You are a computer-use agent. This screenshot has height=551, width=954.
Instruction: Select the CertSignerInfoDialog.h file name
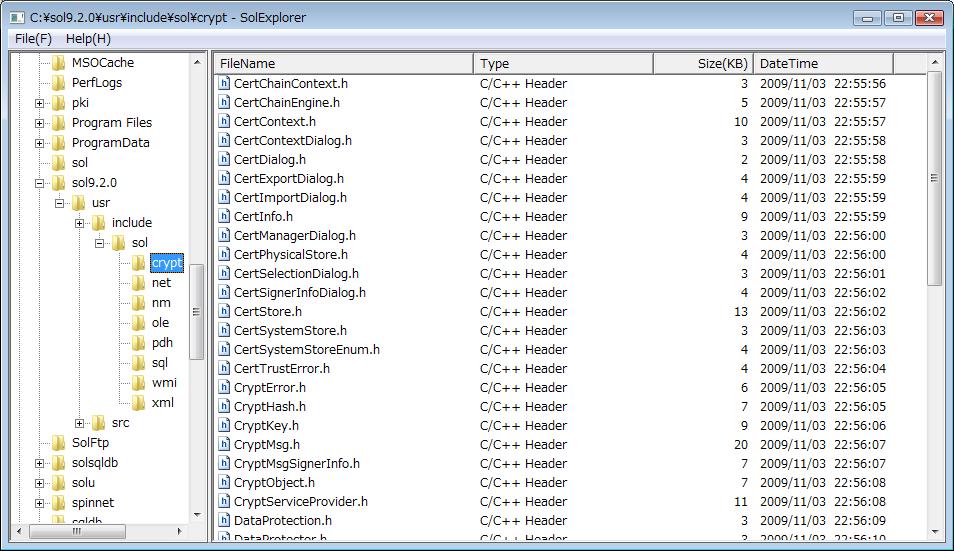point(300,293)
